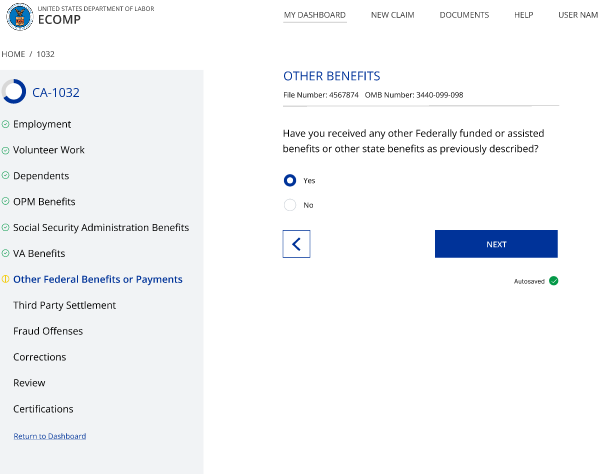Select the Yes radio button
The height and width of the screenshot is (474, 598).
pyautogui.click(x=290, y=180)
